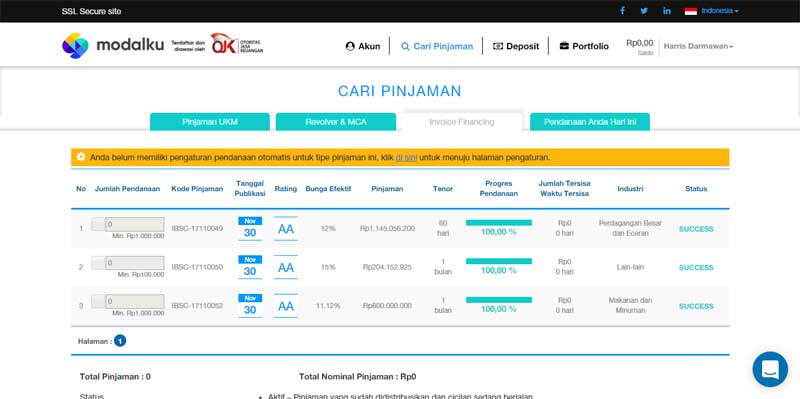Click the Bunga Efektif column header

click(x=329, y=189)
